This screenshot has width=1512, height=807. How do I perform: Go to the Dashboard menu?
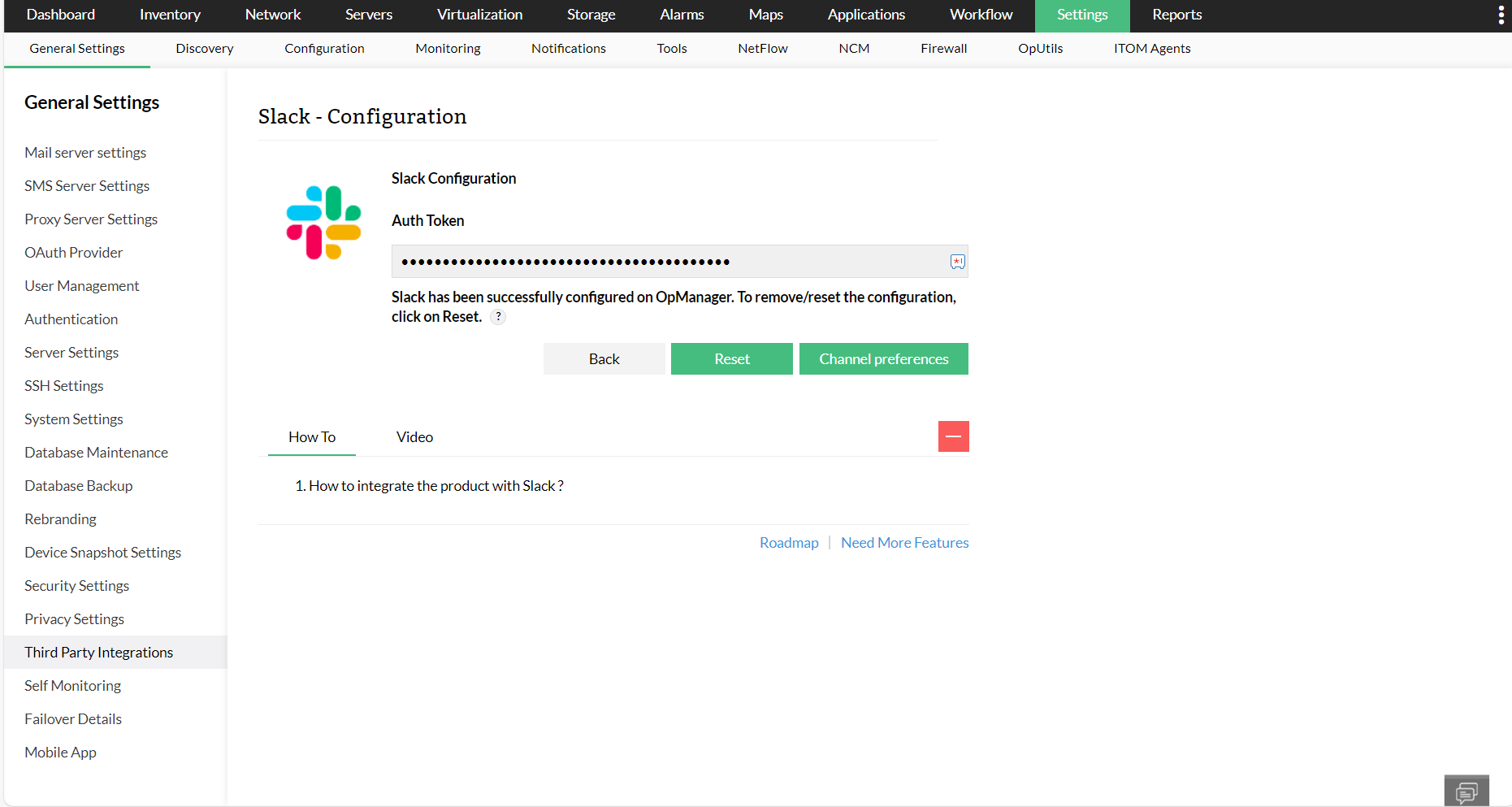click(x=61, y=15)
